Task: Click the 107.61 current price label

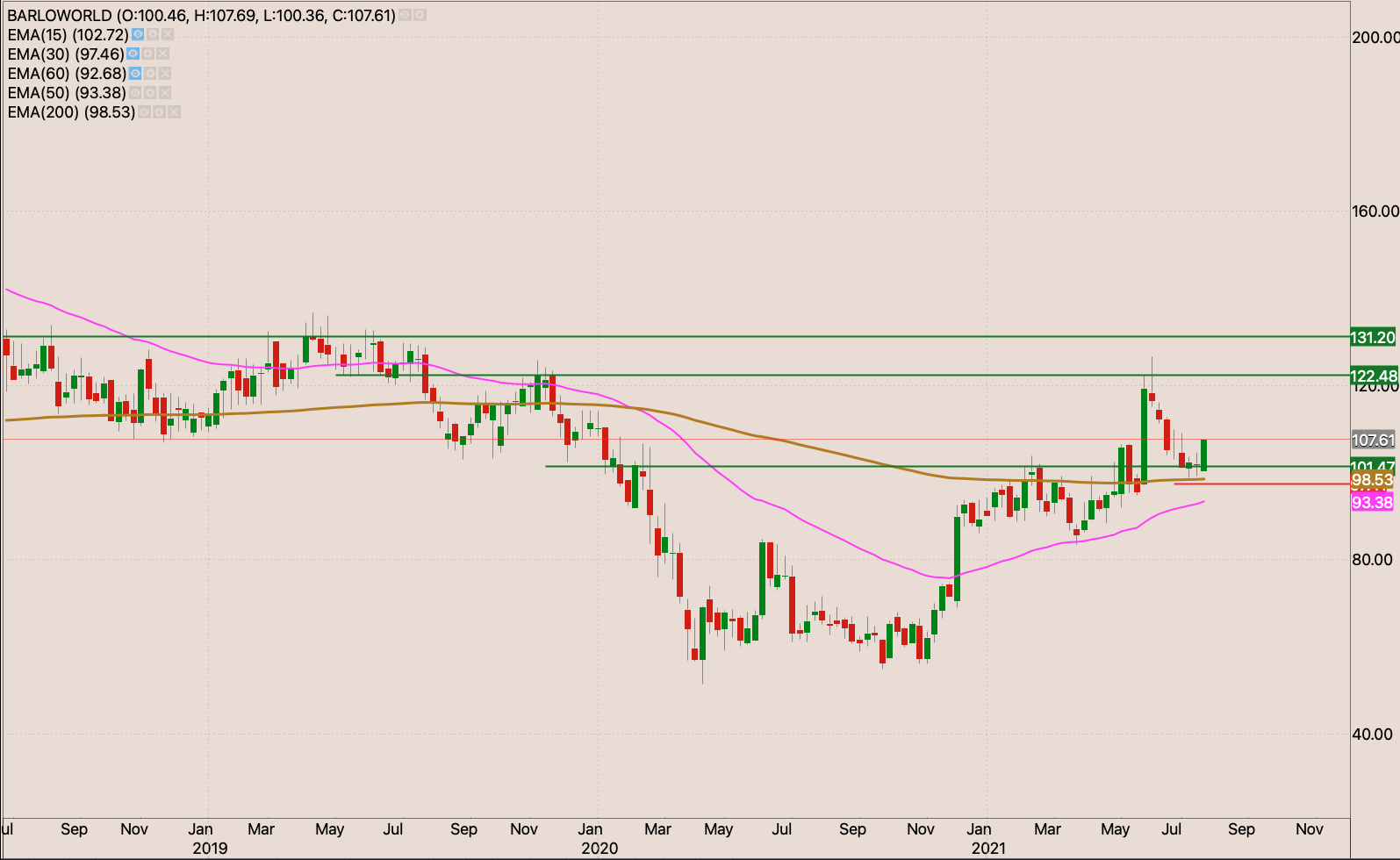Action: (1372, 441)
